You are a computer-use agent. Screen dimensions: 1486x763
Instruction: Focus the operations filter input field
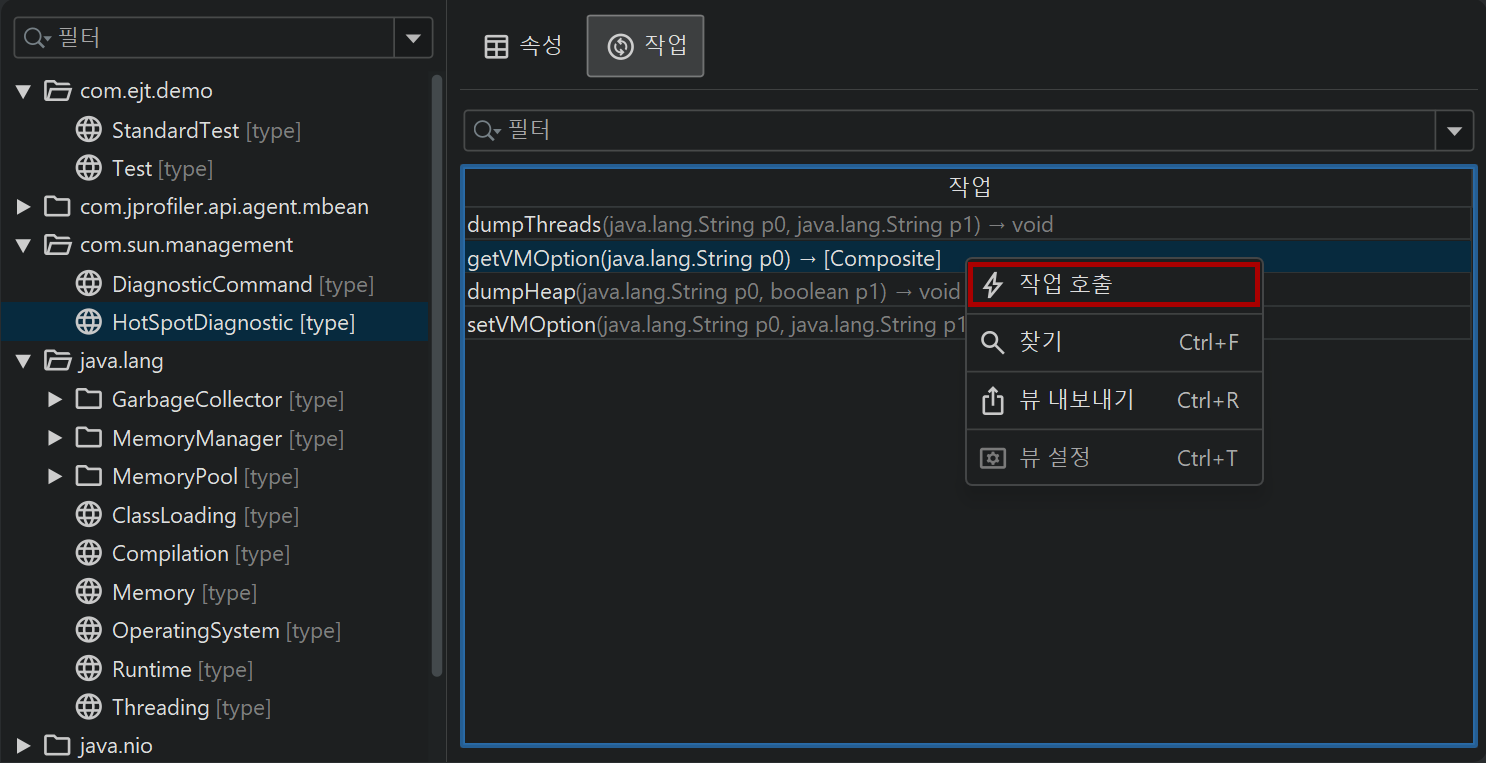tap(950, 130)
